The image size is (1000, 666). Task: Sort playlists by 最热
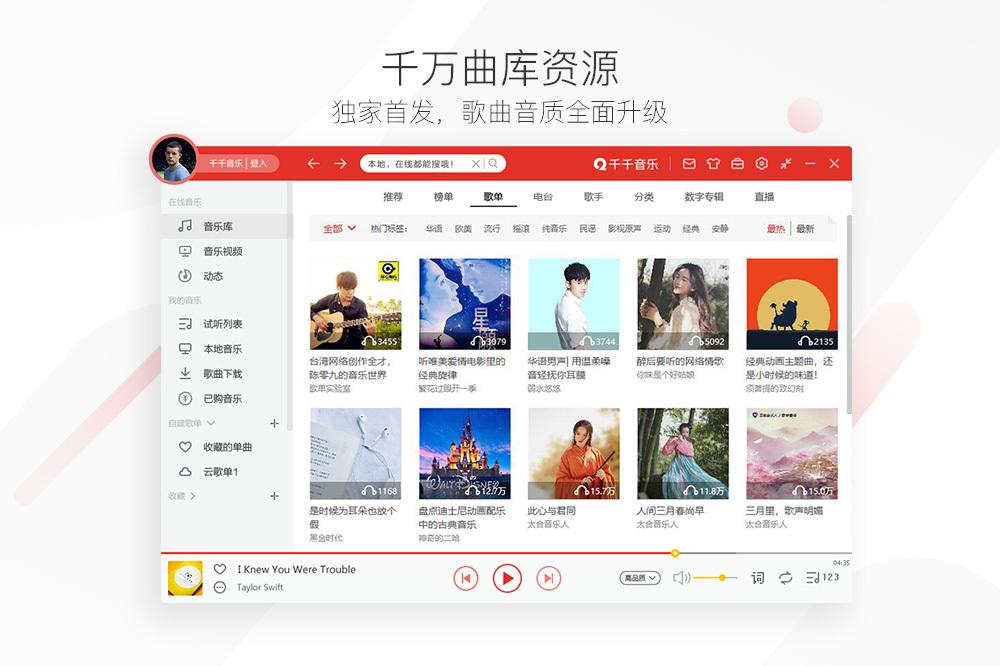coord(776,228)
